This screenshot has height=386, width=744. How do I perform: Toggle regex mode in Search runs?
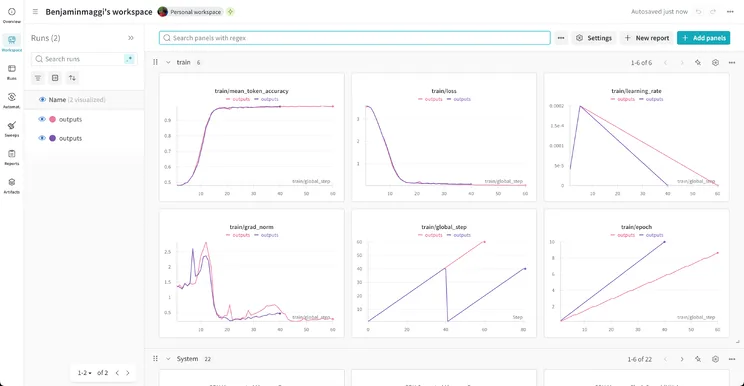pos(129,59)
